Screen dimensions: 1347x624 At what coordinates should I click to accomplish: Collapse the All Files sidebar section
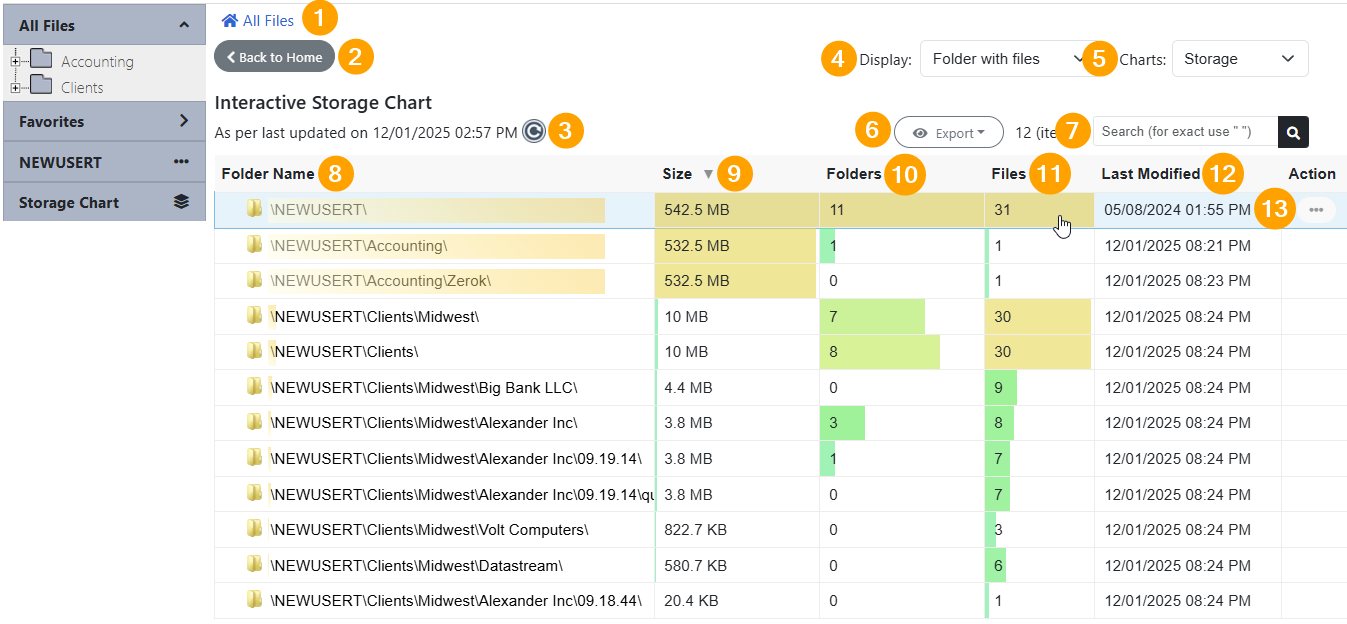[x=184, y=25]
